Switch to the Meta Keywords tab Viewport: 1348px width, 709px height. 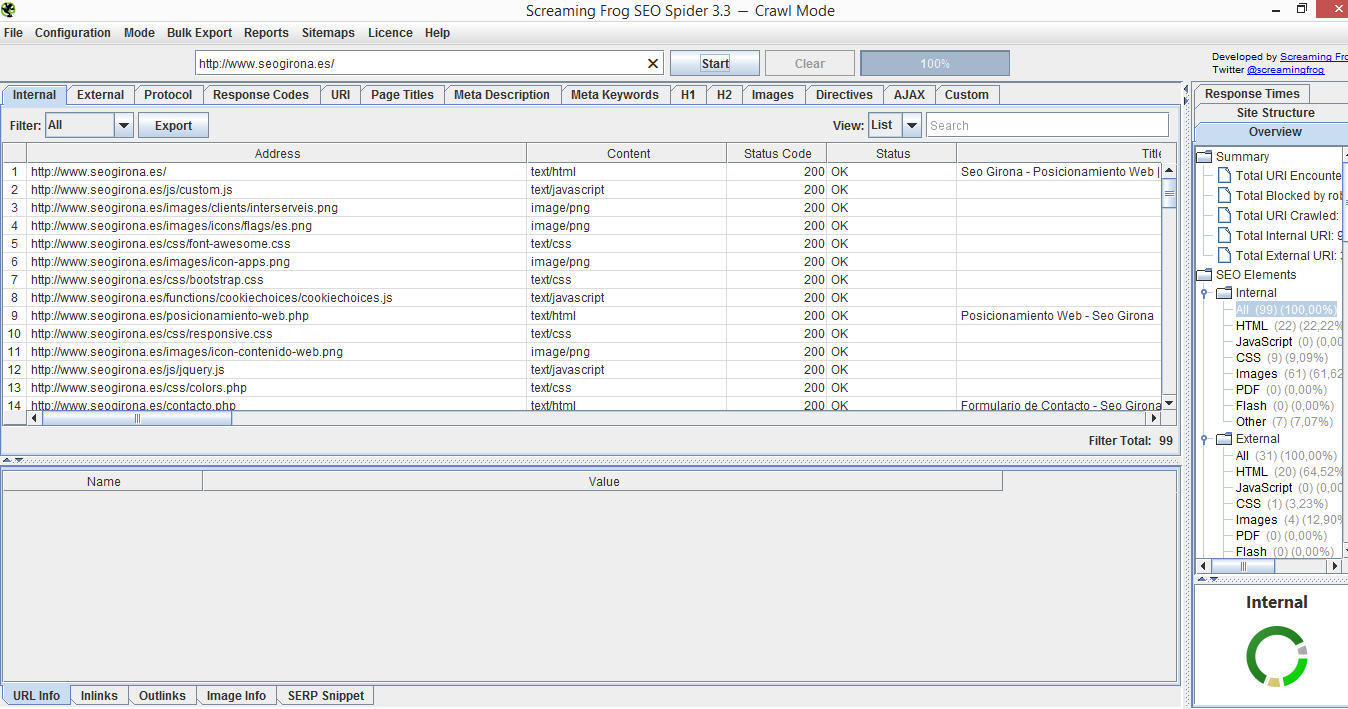[615, 95]
